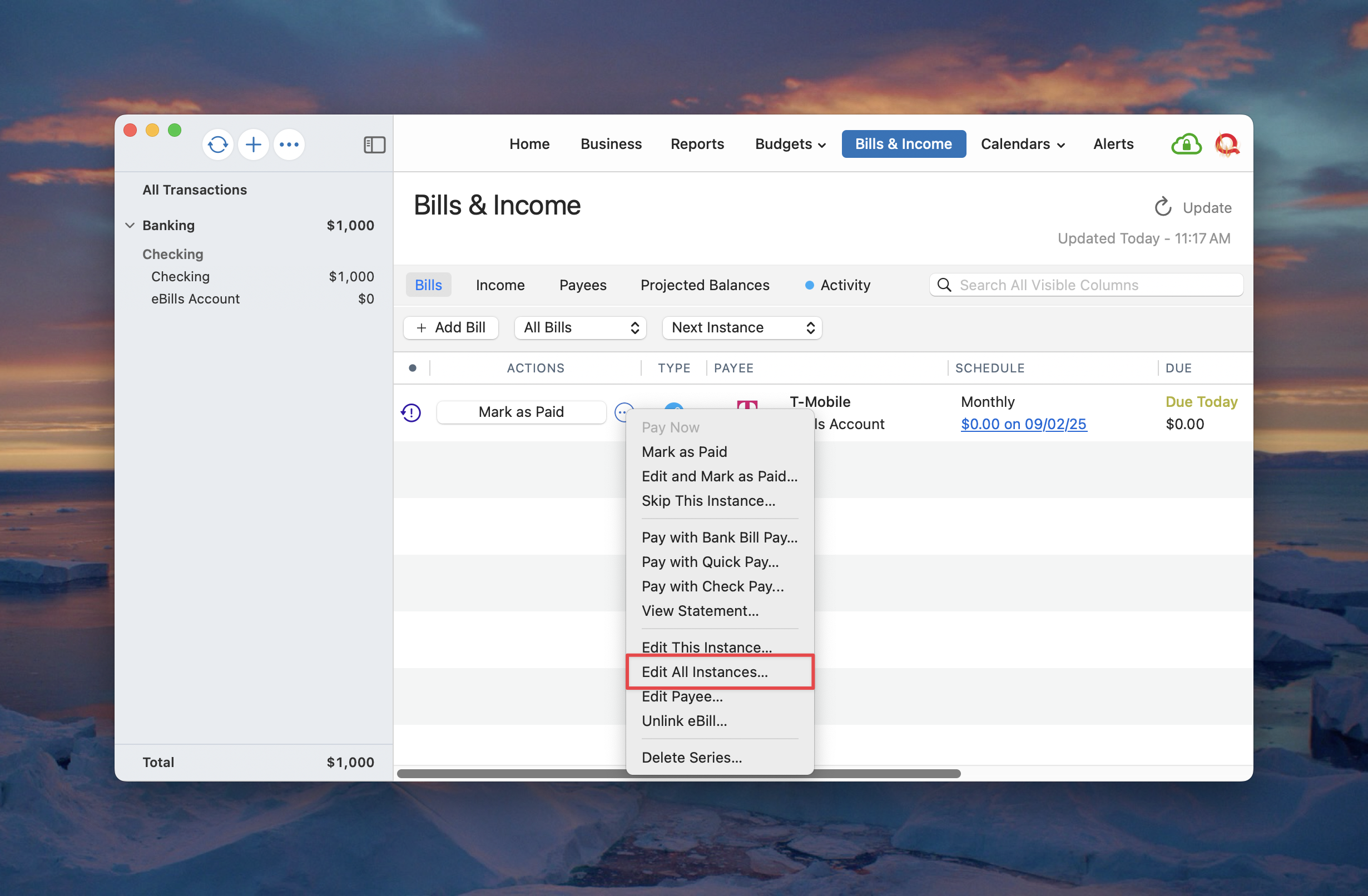The height and width of the screenshot is (896, 1368).
Task: Select Skip This Instance menu entry
Action: point(708,500)
